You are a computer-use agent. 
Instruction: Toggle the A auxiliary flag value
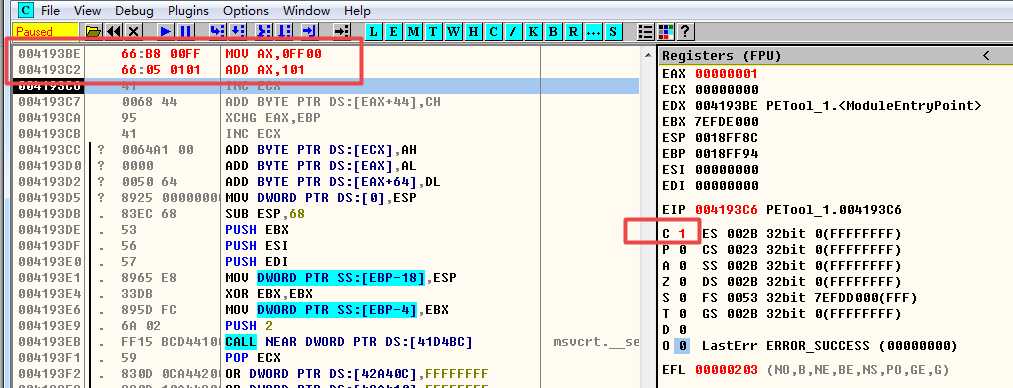(682, 265)
